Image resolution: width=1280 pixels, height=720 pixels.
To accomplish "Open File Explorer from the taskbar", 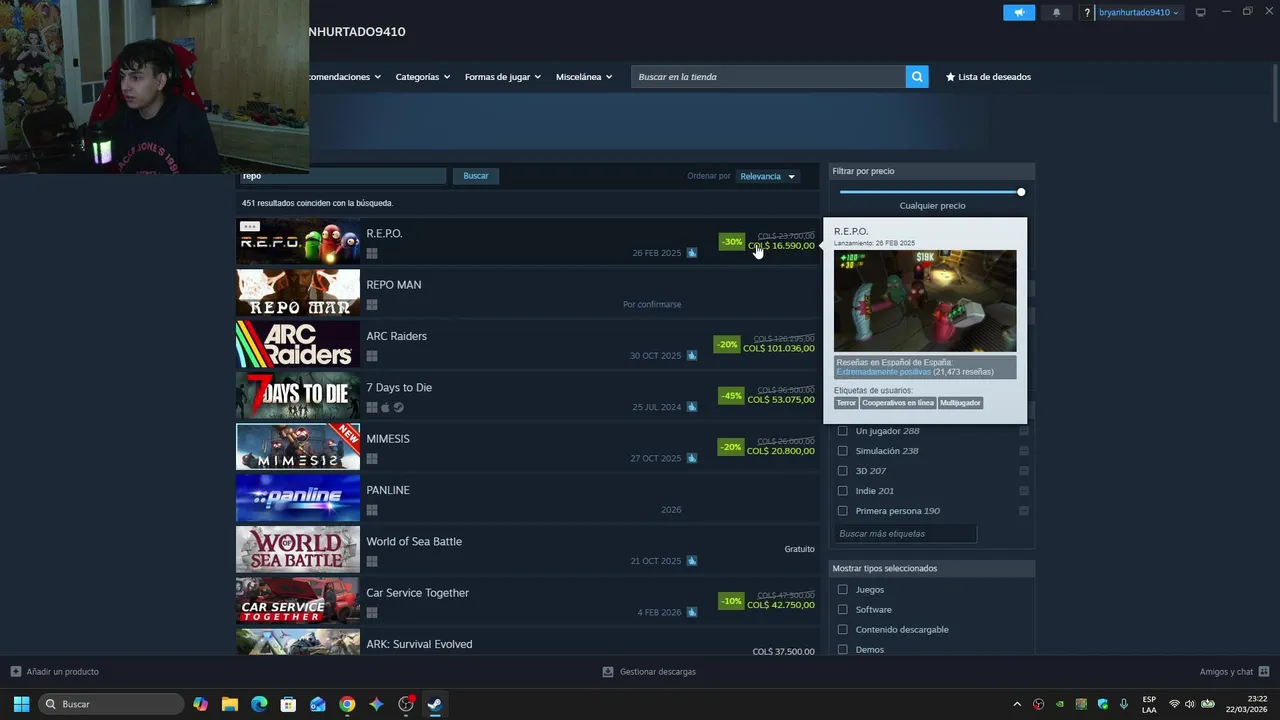I will tap(229, 704).
